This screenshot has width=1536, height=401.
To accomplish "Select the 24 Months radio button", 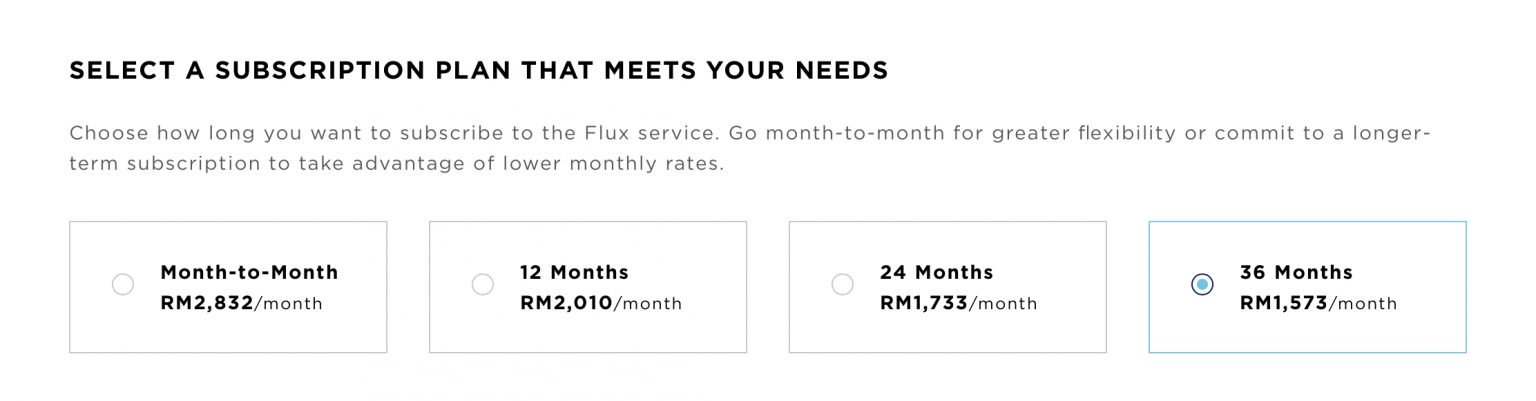I will [x=843, y=285].
